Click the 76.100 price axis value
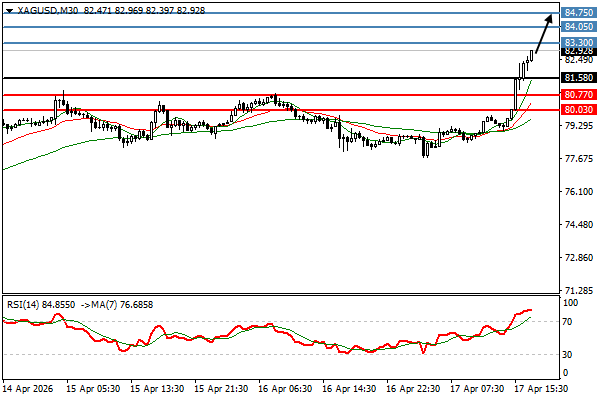The width and height of the screenshot is (600, 400). (578, 192)
